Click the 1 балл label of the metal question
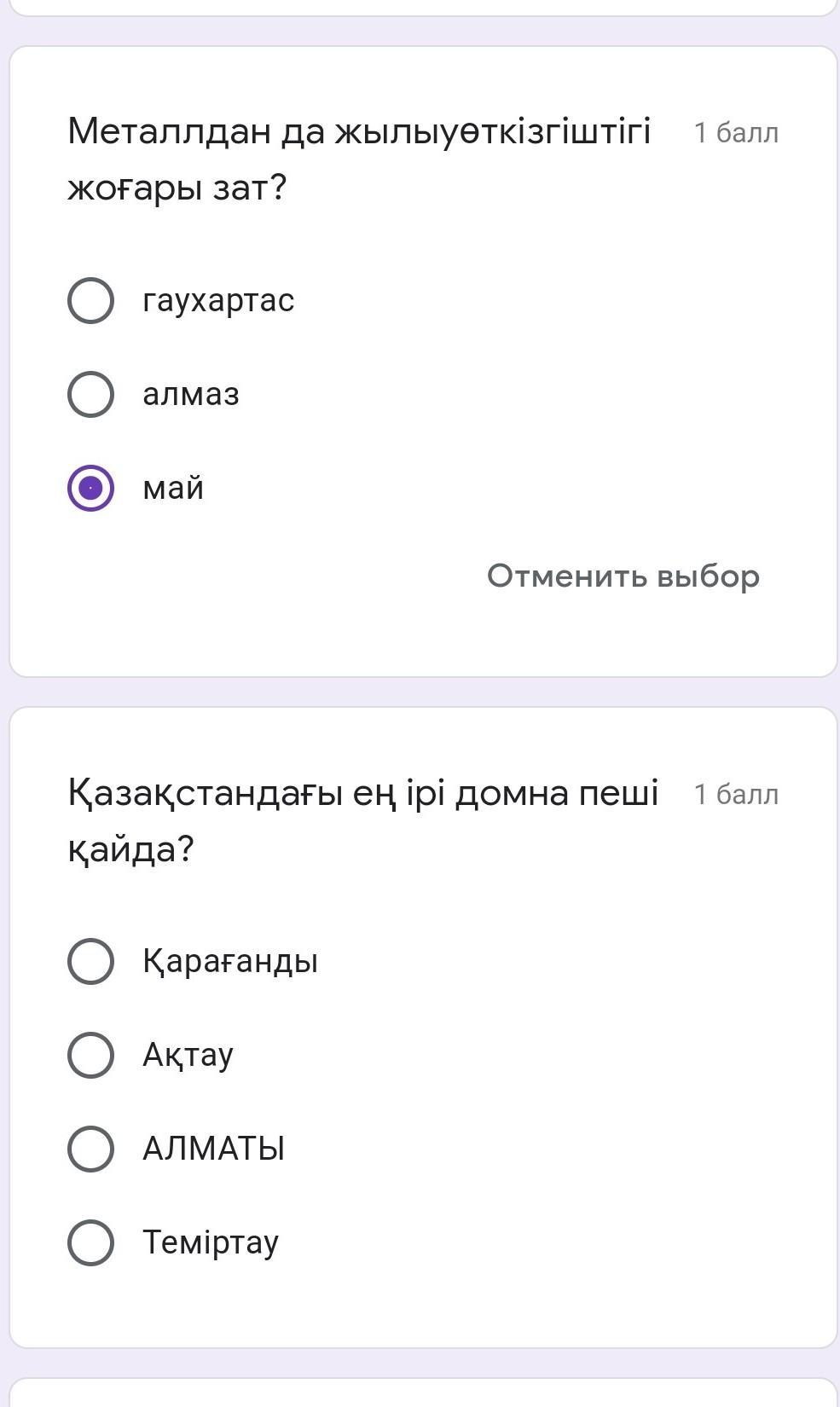The width and height of the screenshot is (840, 1407). (736, 133)
